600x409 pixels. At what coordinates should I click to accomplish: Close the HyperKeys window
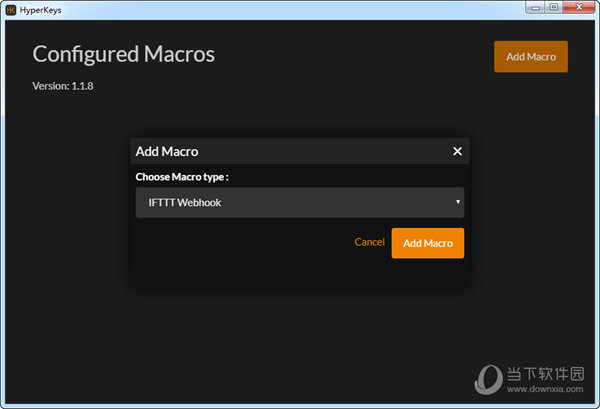coord(579,7)
